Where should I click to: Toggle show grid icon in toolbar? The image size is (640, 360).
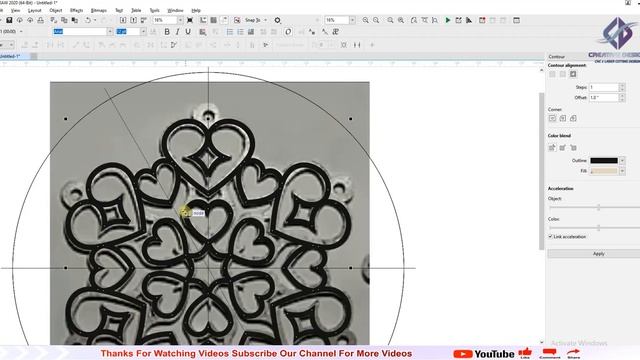(213, 20)
